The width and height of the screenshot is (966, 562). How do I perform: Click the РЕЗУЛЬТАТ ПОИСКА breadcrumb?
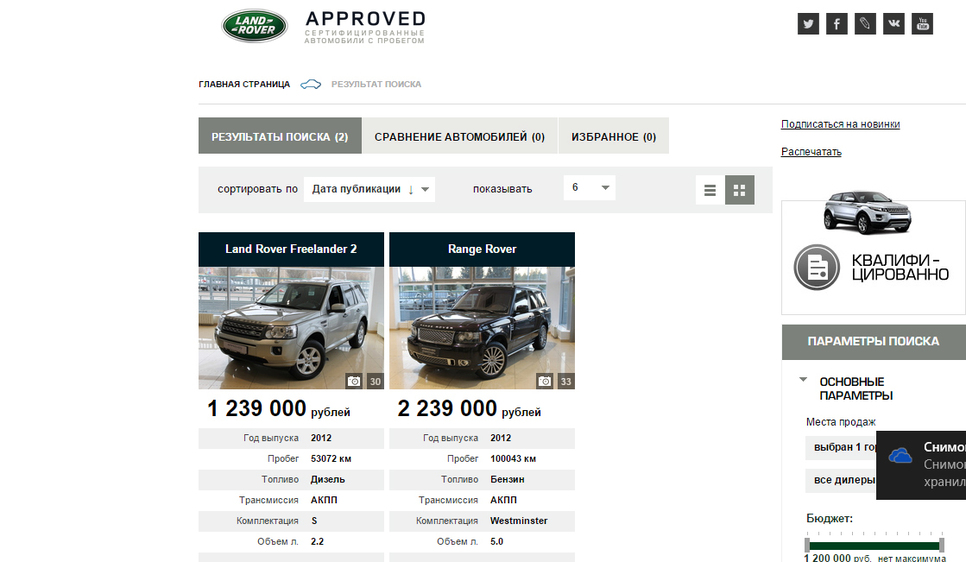coord(376,84)
